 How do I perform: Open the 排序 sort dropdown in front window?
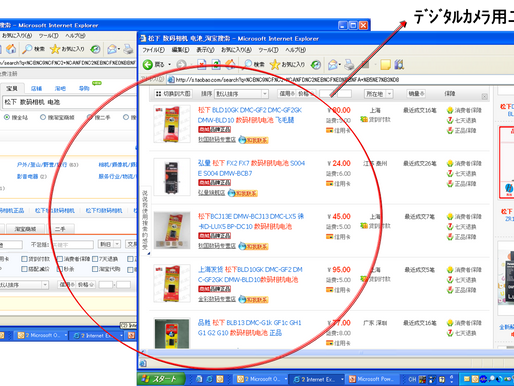(241, 94)
